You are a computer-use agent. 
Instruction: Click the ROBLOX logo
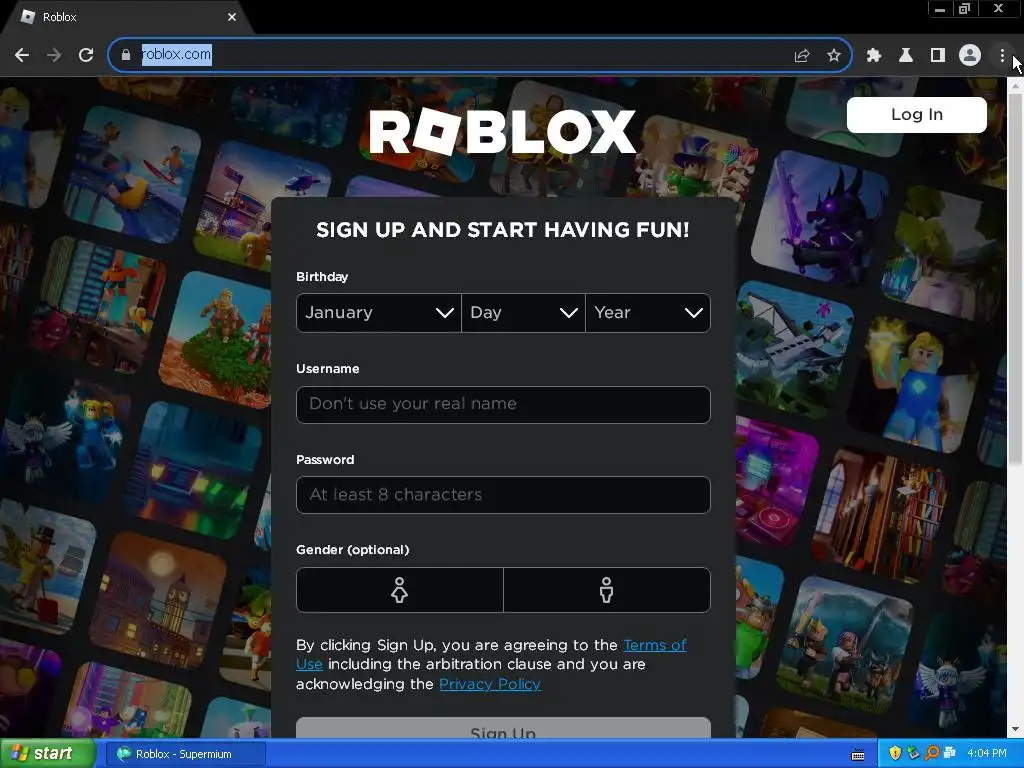pyautogui.click(x=502, y=132)
